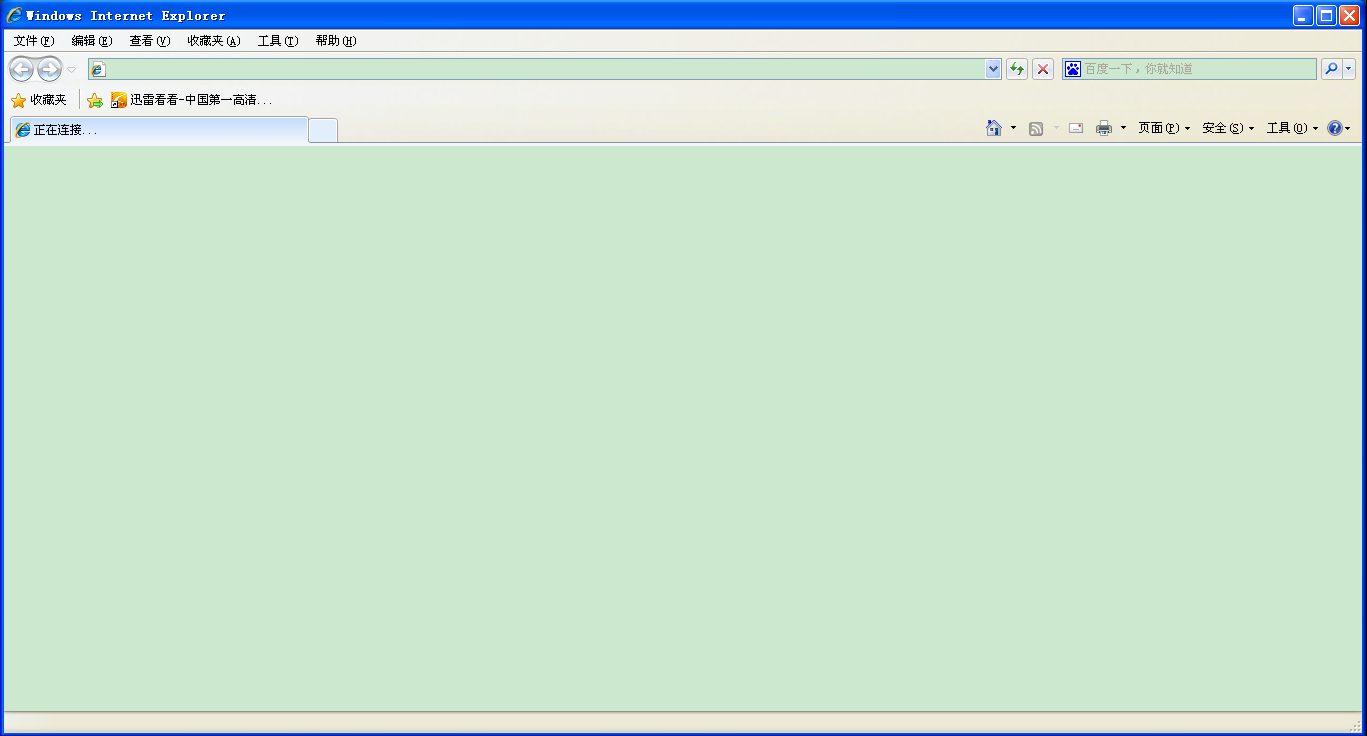Image resolution: width=1367 pixels, height=736 pixels.
Task: Maximize the Internet Explorer window
Action: point(1326,15)
